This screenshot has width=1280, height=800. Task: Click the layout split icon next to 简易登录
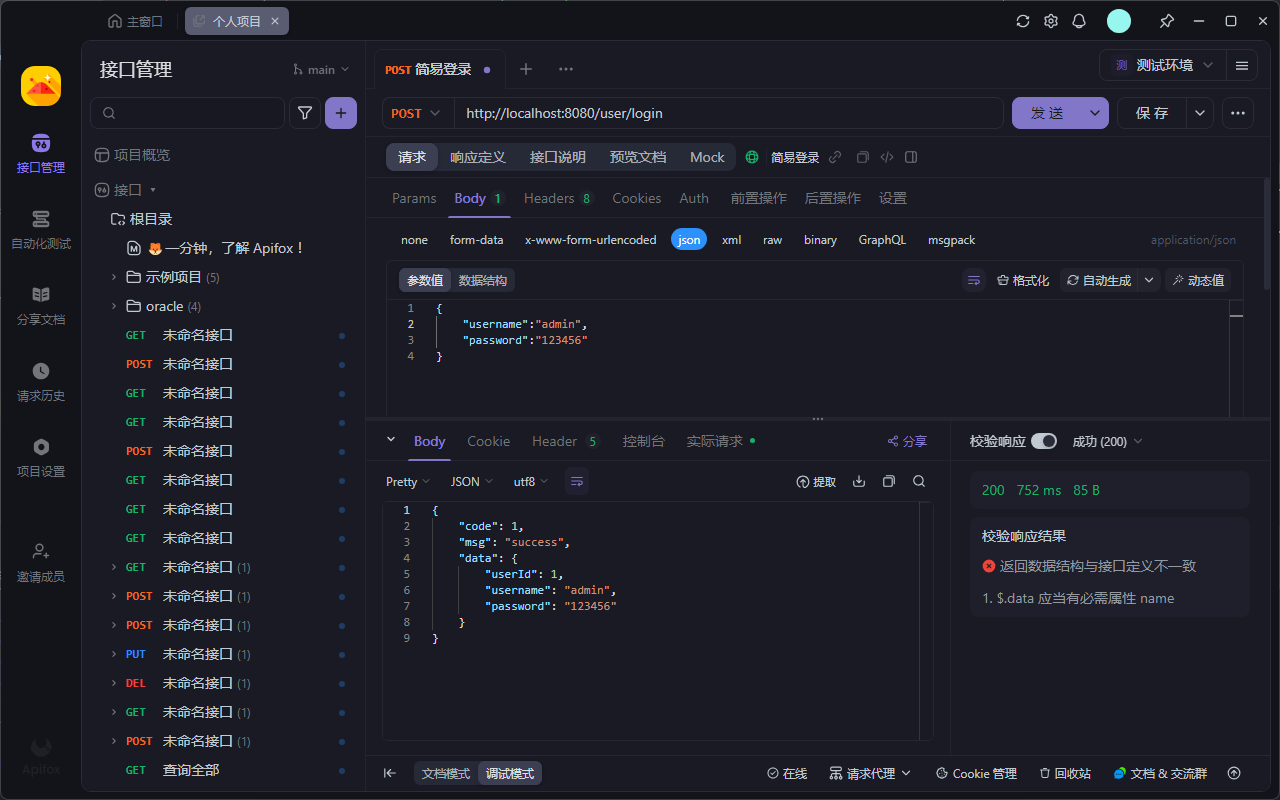pos(911,157)
